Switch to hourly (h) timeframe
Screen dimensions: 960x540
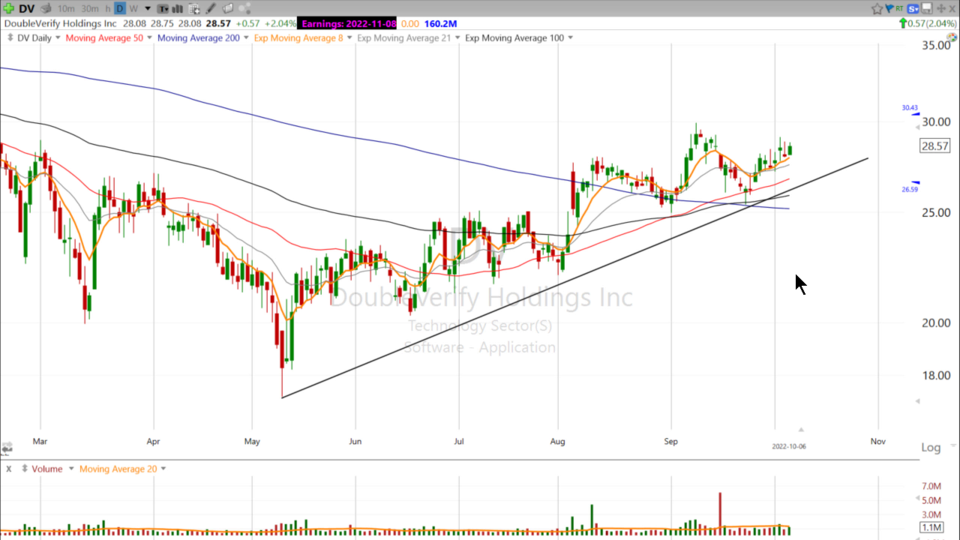coord(108,9)
